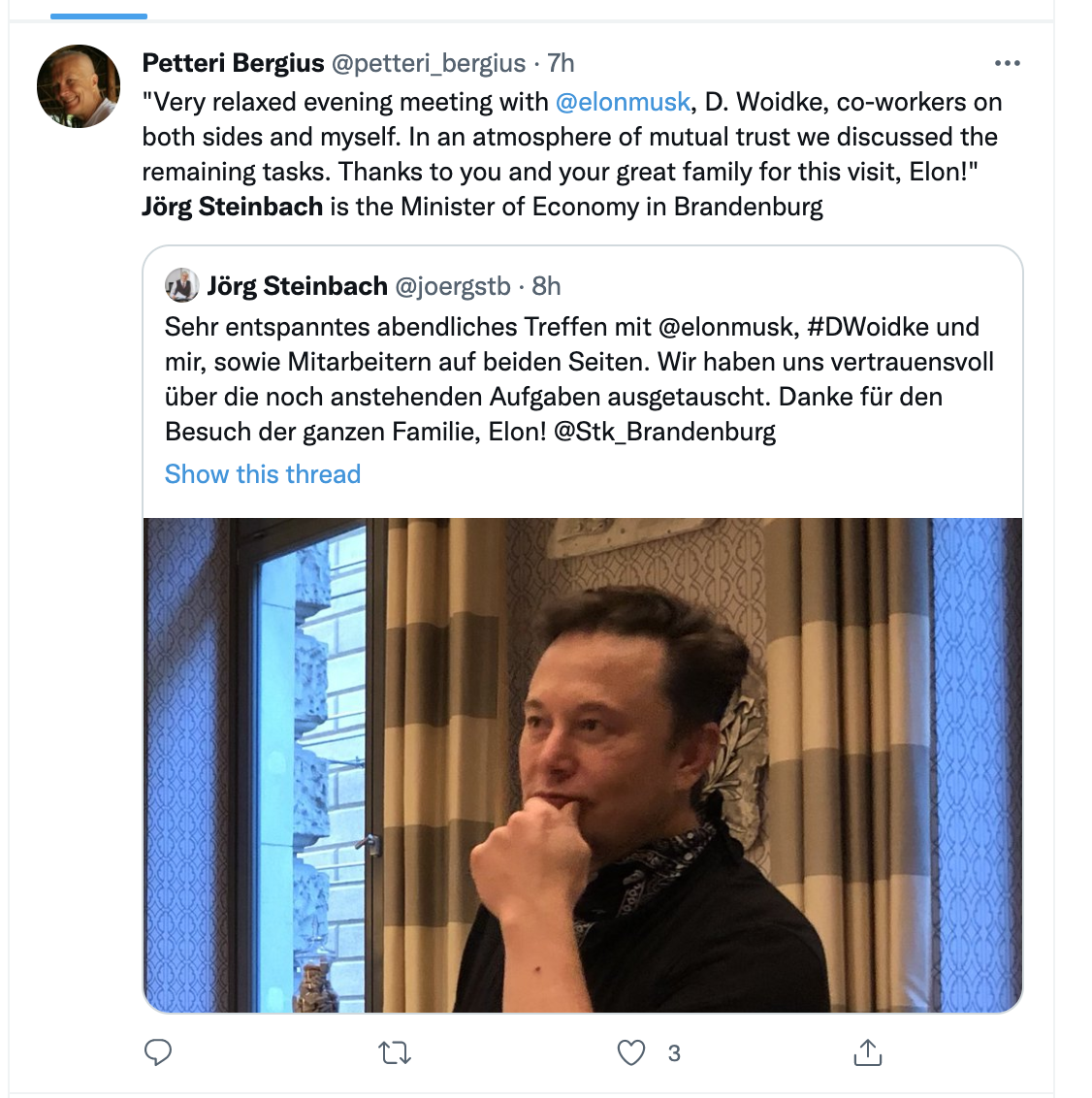The width and height of the screenshot is (1092, 1098).
Task: Click the like count number 3
Action: pos(674,1052)
